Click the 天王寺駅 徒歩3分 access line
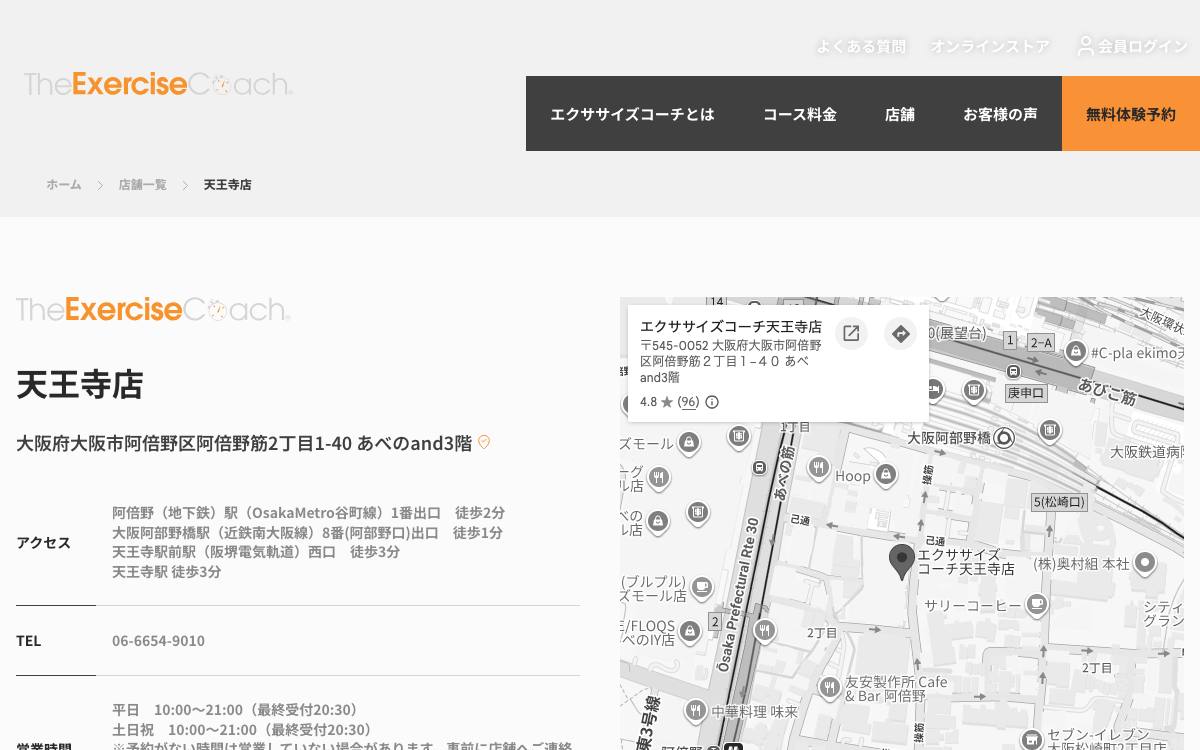 (166, 572)
